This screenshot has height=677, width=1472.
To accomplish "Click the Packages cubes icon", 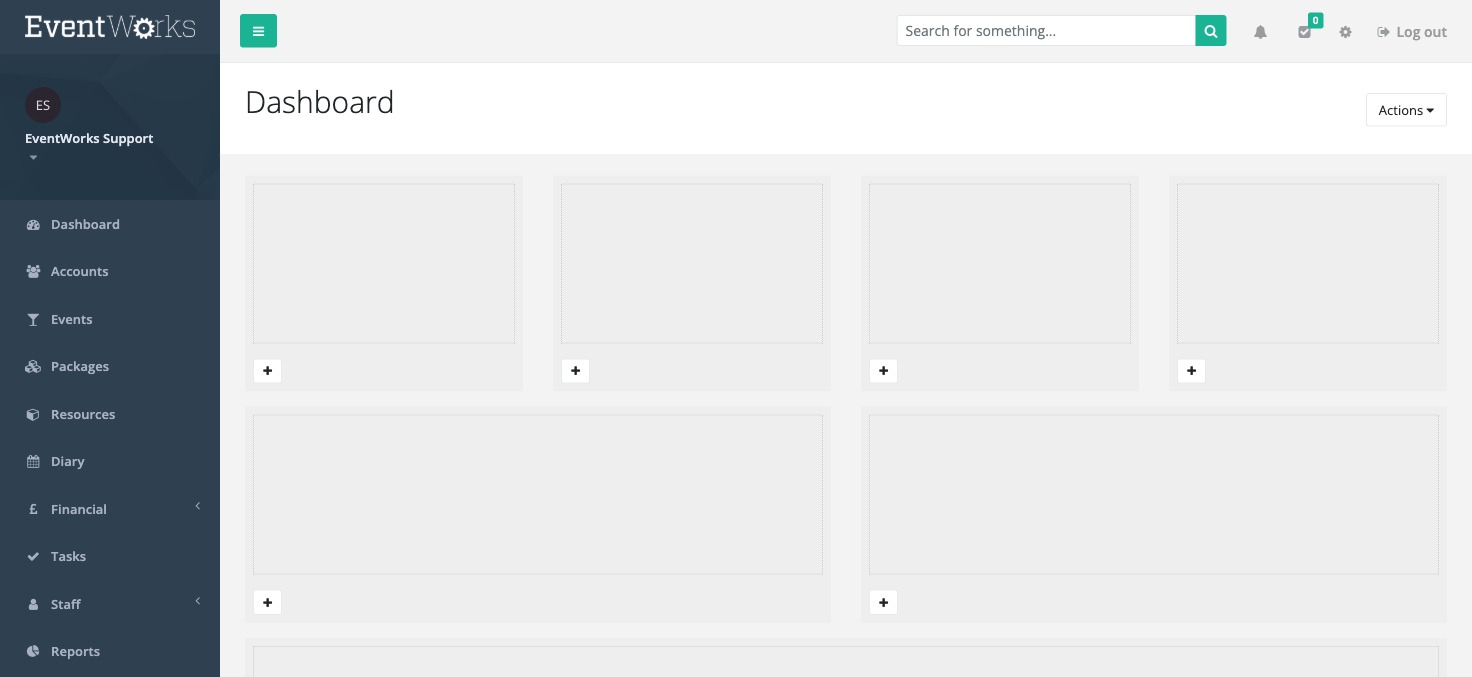I will 33,367.
